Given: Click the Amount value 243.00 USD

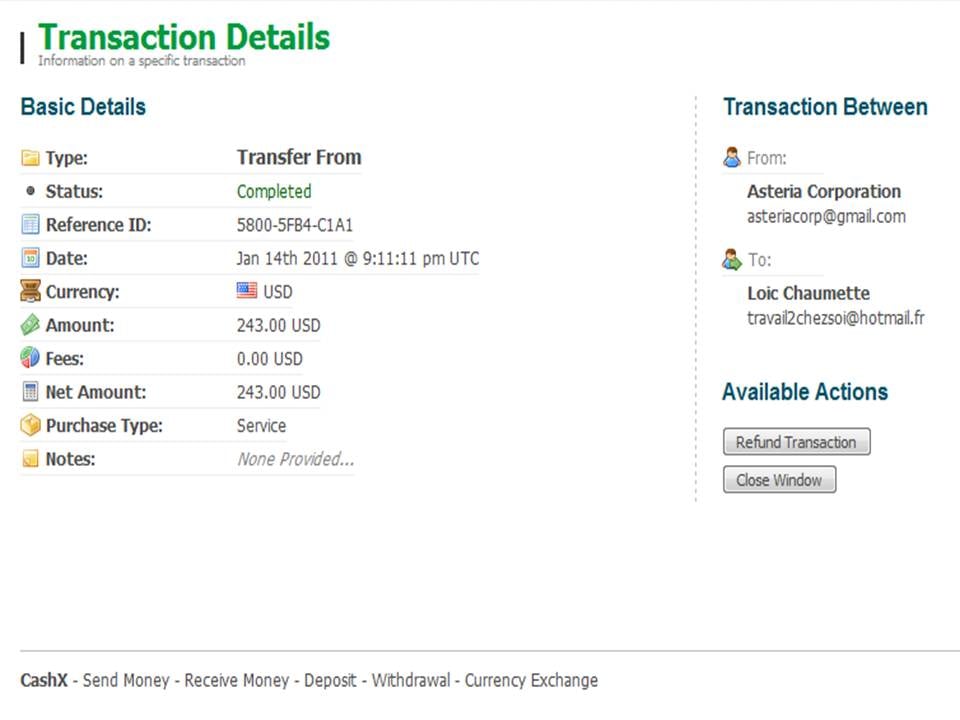Looking at the screenshot, I should pyautogui.click(x=279, y=325).
